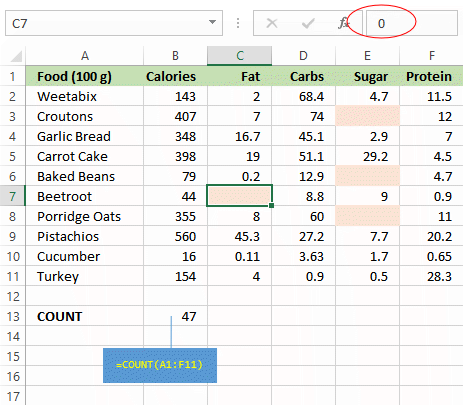Click the Enter checkmark formula bar icon
The height and width of the screenshot is (405, 463).
pos(308,23)
